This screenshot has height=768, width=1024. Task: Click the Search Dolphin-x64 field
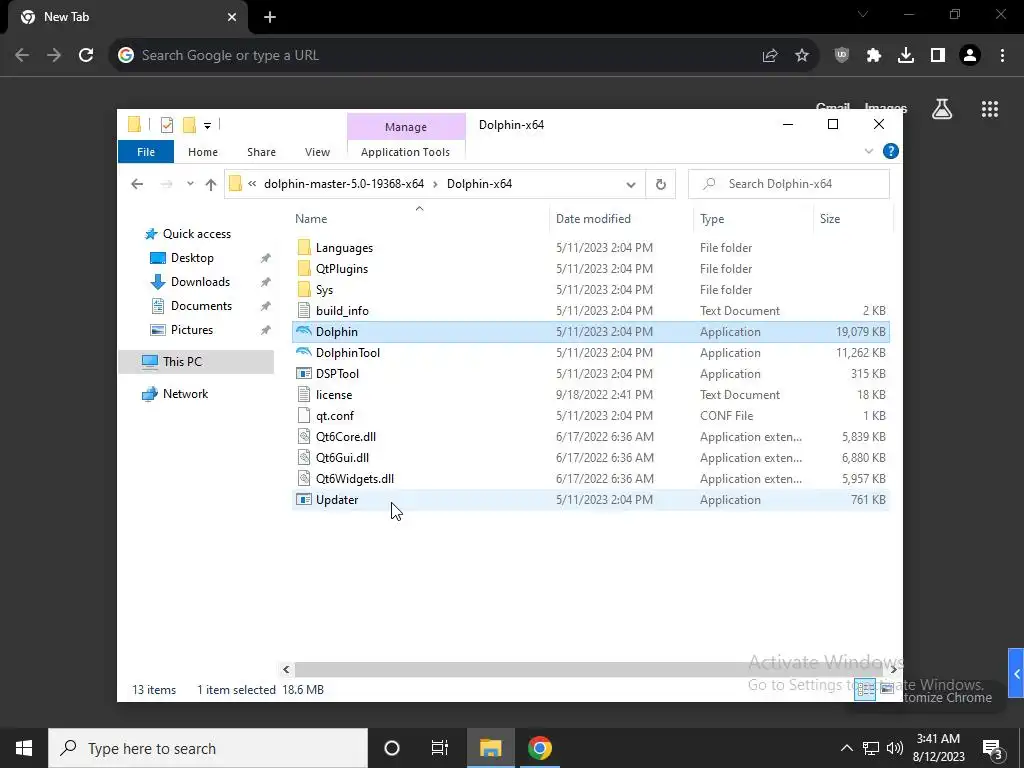[x=789, y=184]
